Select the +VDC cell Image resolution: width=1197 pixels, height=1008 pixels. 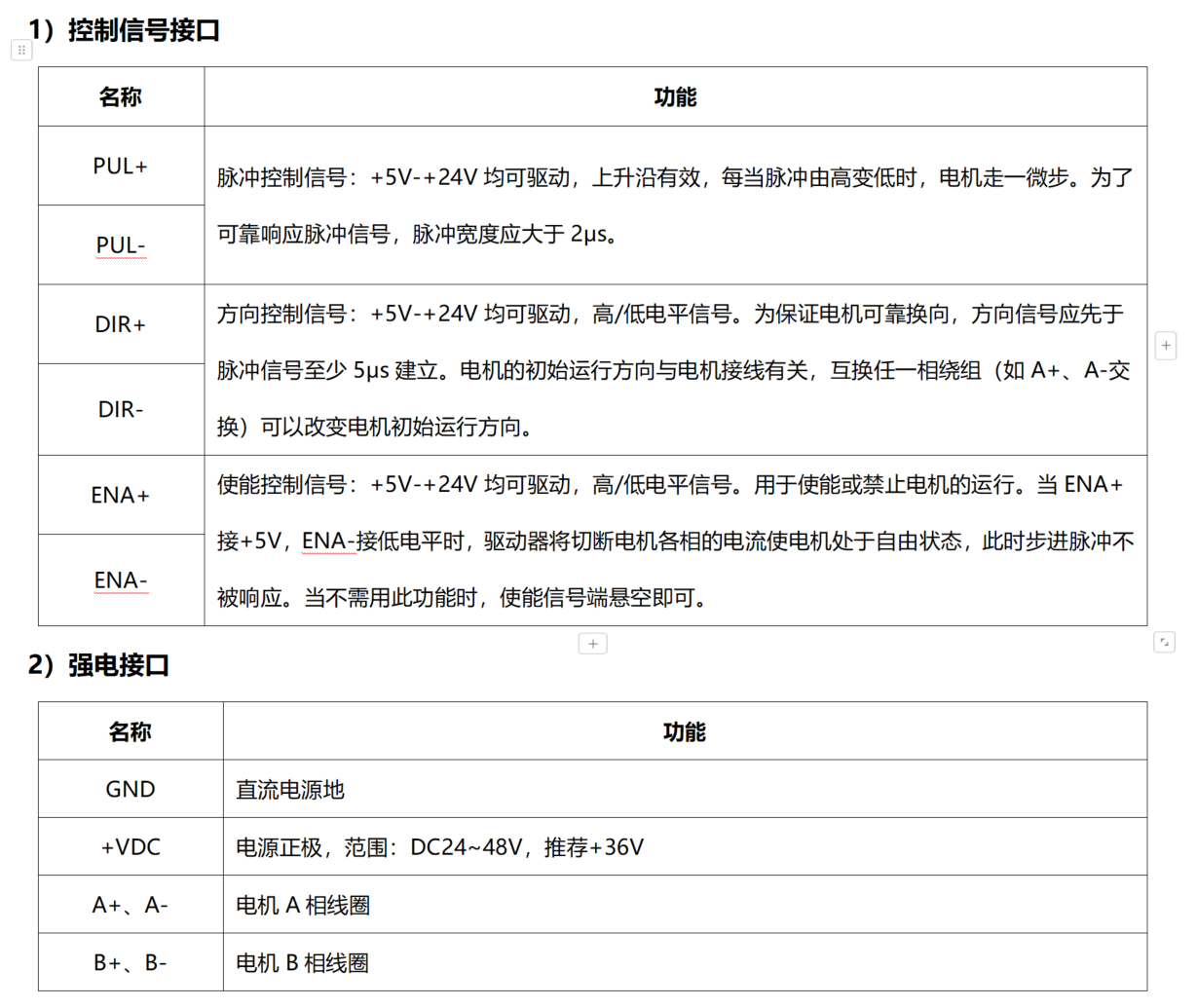click(131, 847)
